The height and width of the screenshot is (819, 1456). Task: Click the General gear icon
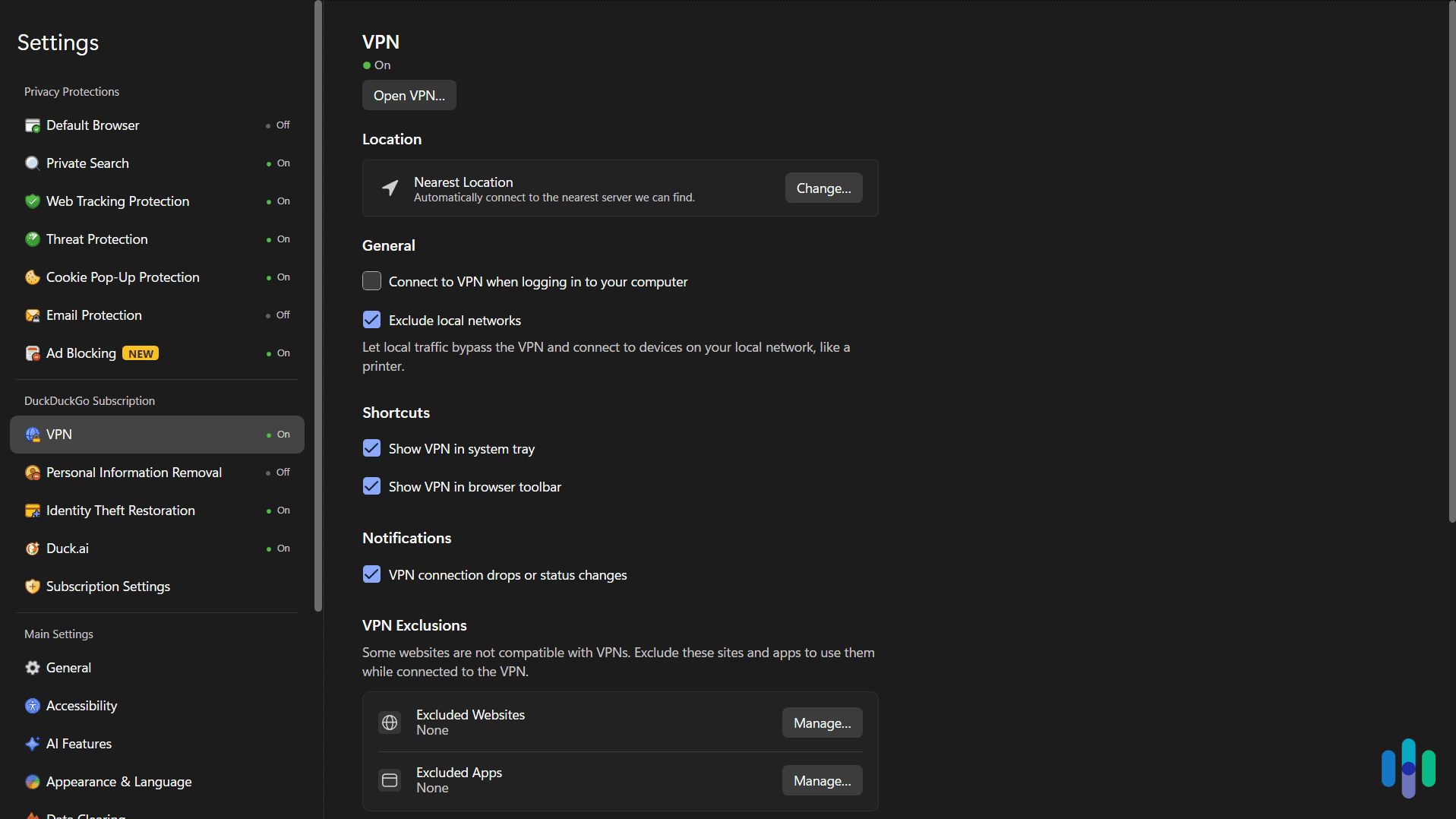click(x=33, y=668)
